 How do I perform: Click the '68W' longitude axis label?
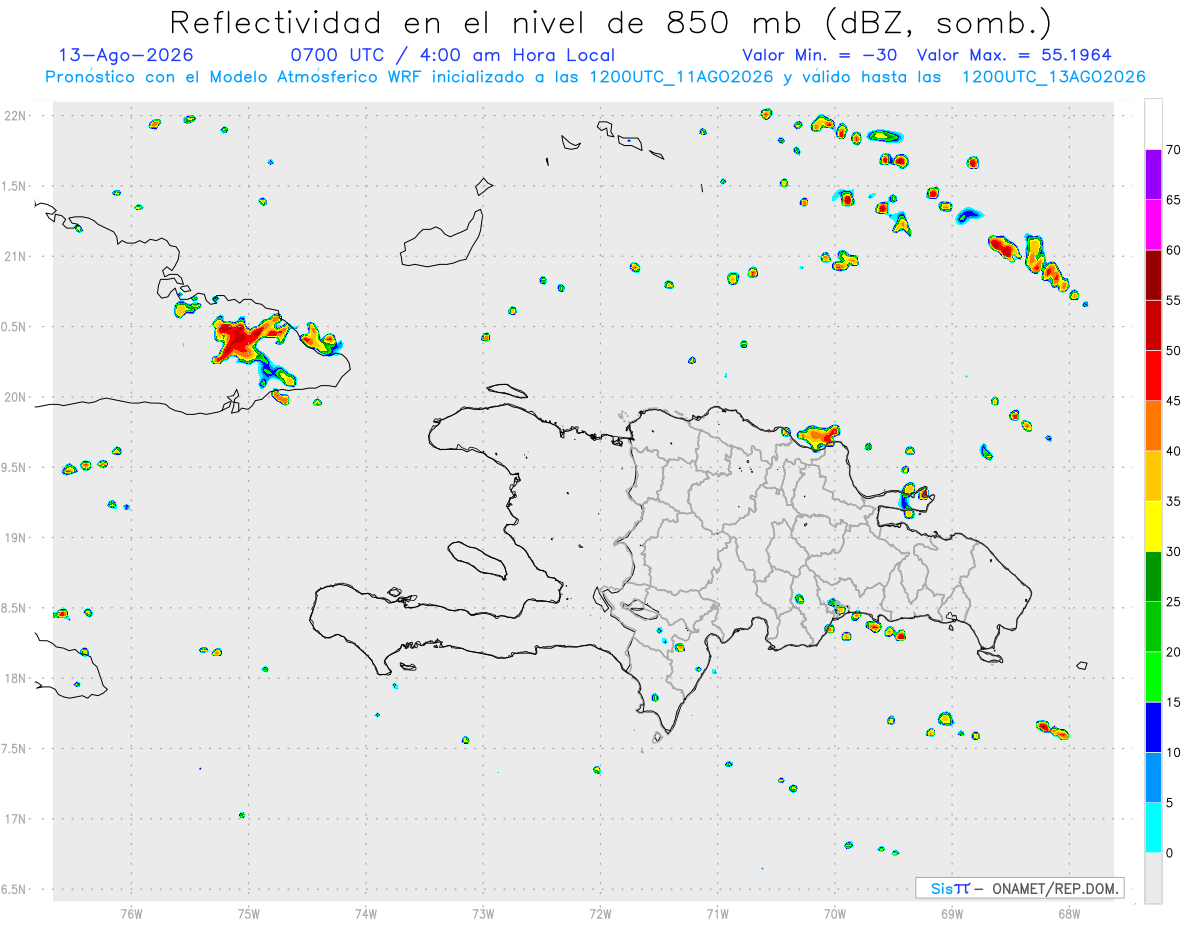coord(1069,913)
